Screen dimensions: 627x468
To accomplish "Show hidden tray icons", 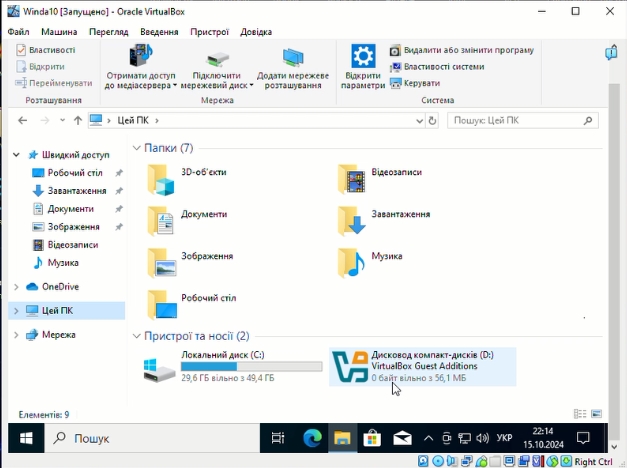I will coord(428,438).
